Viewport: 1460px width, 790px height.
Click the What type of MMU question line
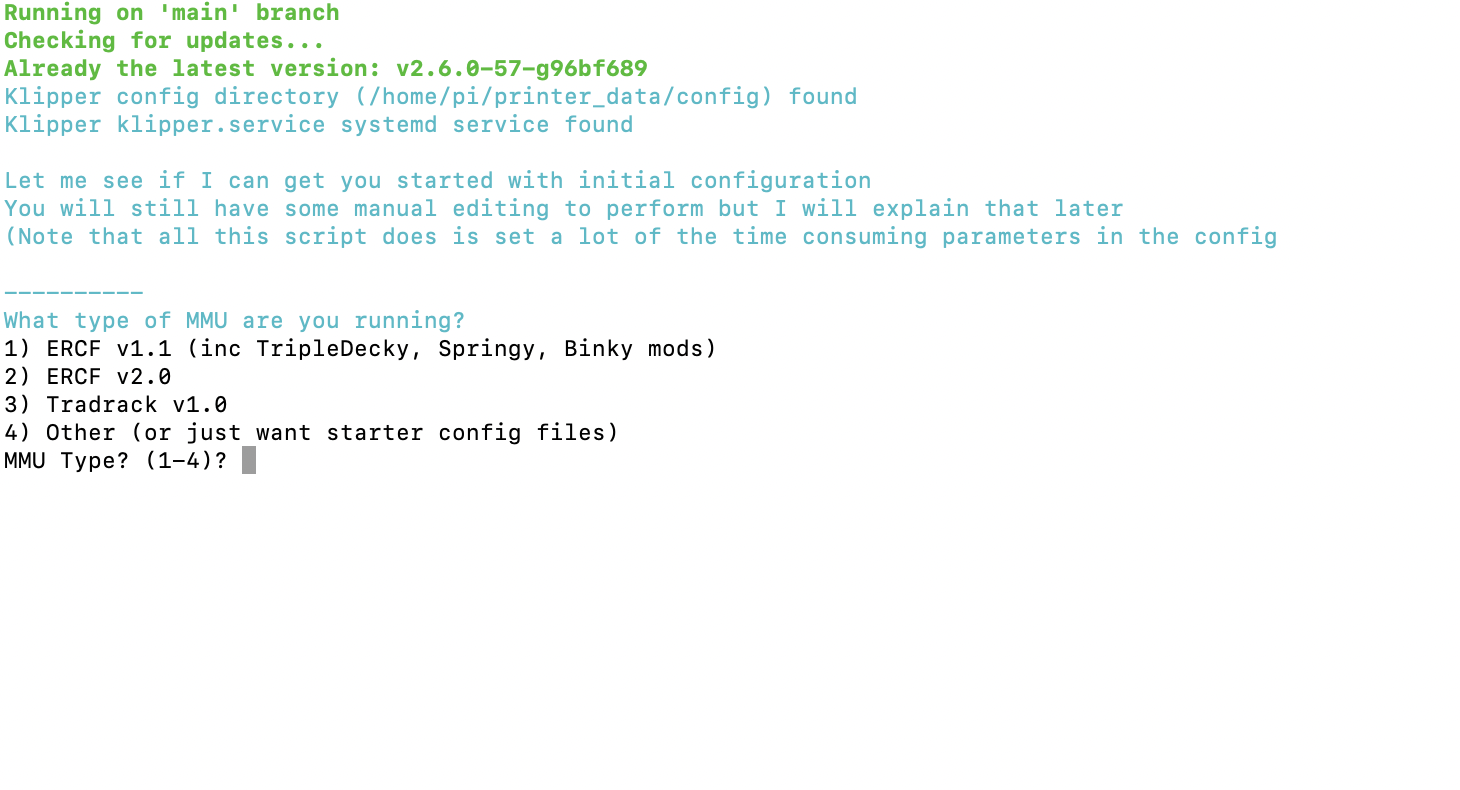point(235,321)
